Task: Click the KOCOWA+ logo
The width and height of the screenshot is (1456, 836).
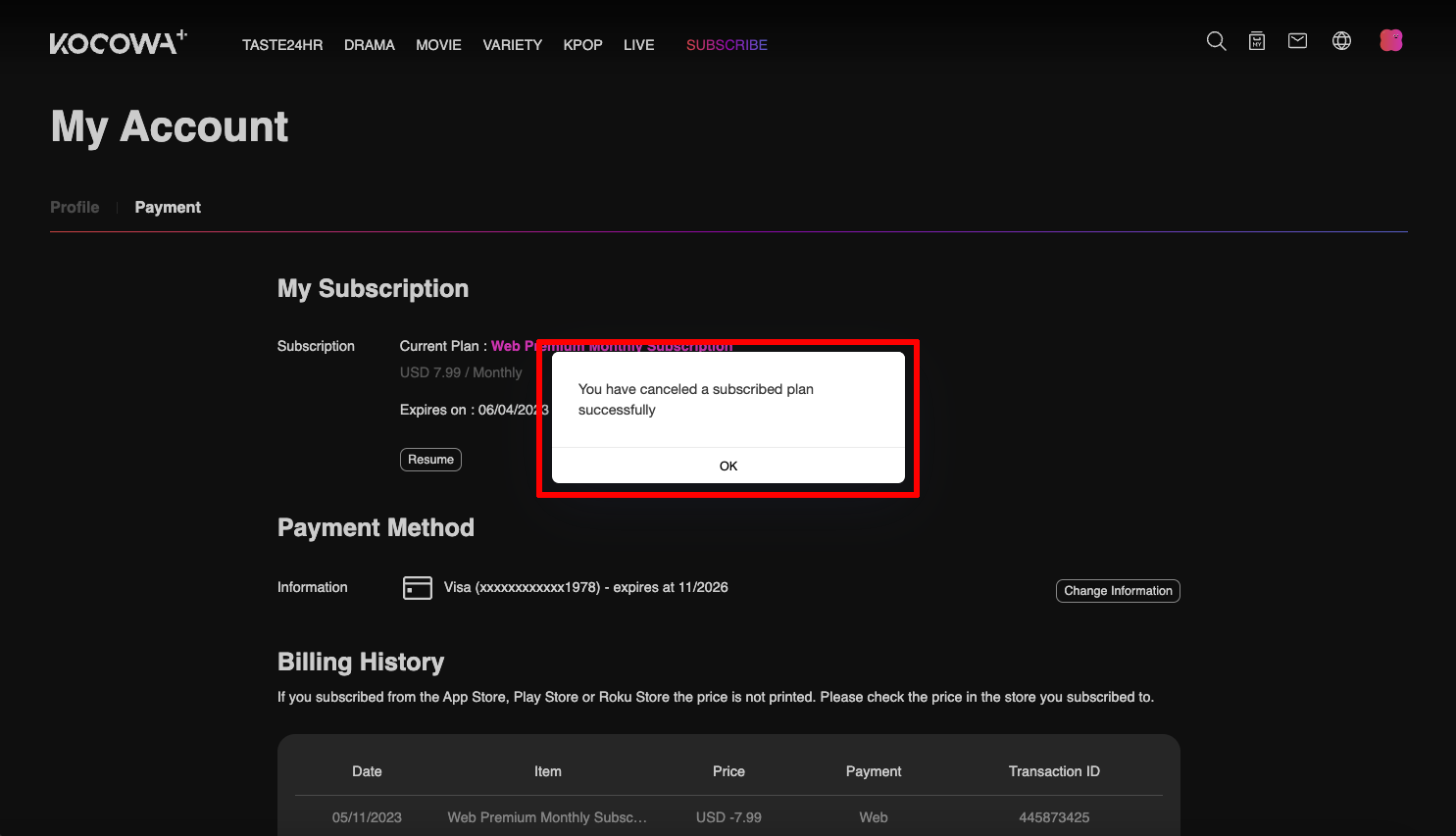Action: click(118, 43)
